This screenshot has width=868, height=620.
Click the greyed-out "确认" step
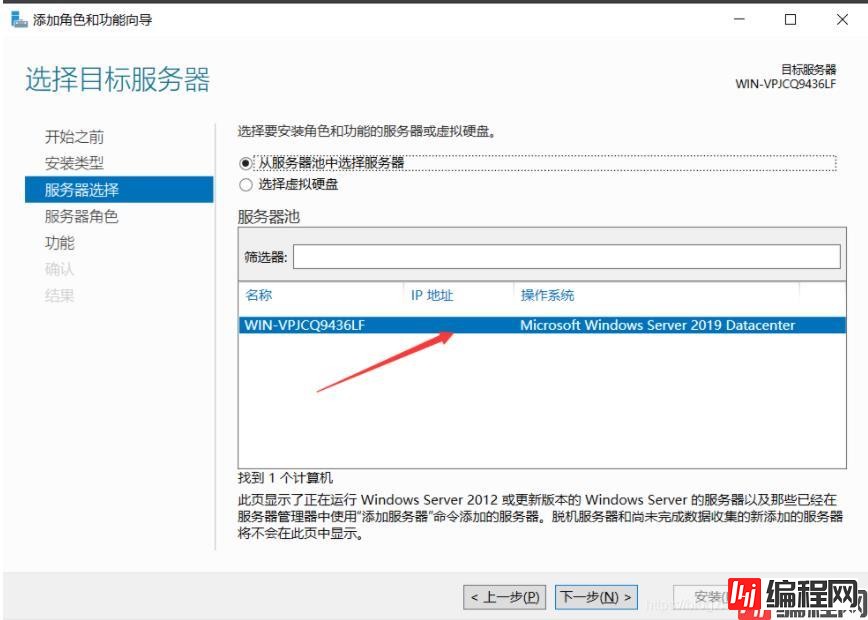click(x=60, y=269)
